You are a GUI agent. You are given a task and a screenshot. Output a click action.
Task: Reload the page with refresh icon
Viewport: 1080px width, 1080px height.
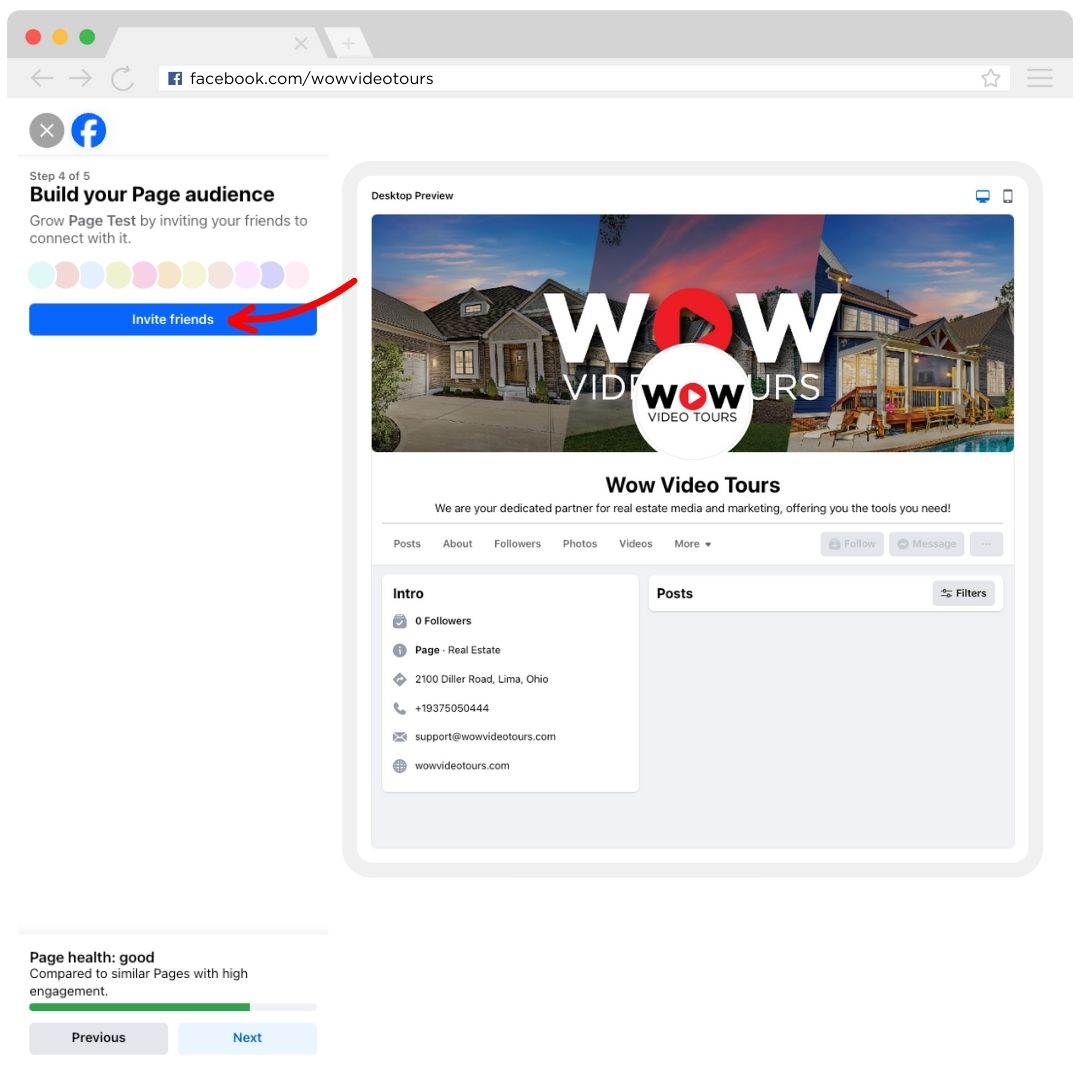(123, 79)
